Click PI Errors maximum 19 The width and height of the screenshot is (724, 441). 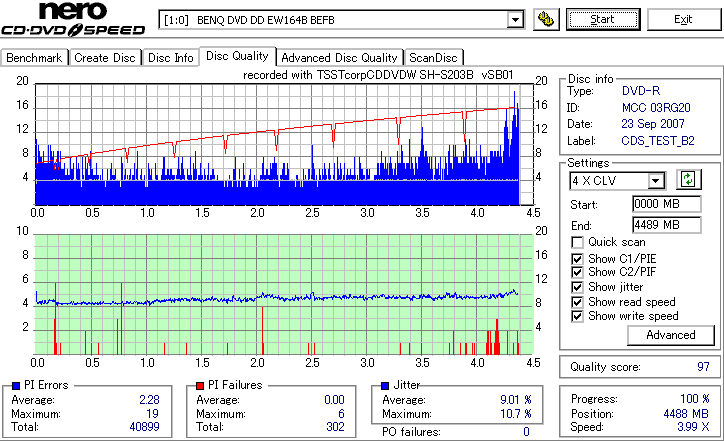pos(152,414)
